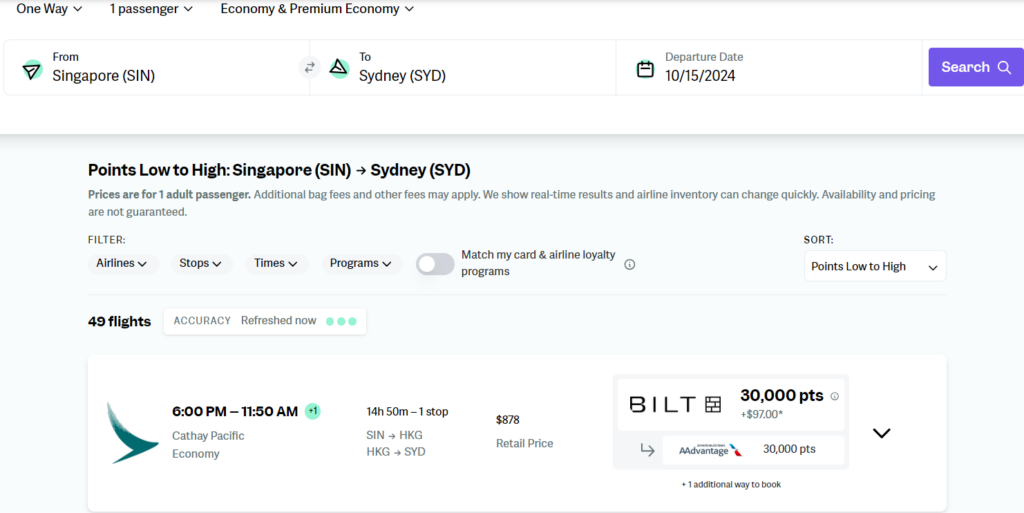Click the 'ACCURACY' label
The width and height of the screenshot is (1024, 513).
(x=202, y=320)
